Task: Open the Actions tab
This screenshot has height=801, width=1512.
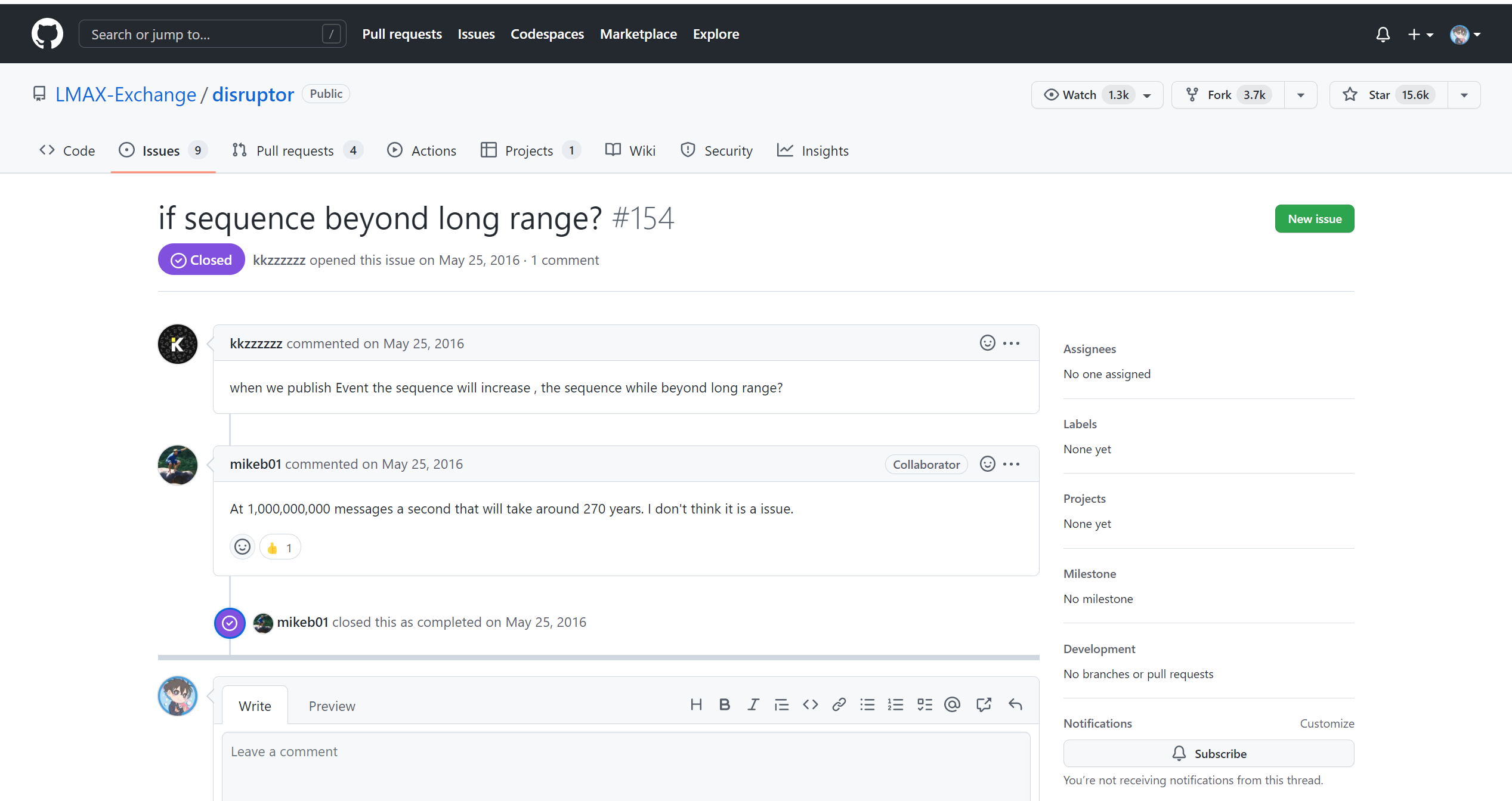Action: click(x=422, y=150)
